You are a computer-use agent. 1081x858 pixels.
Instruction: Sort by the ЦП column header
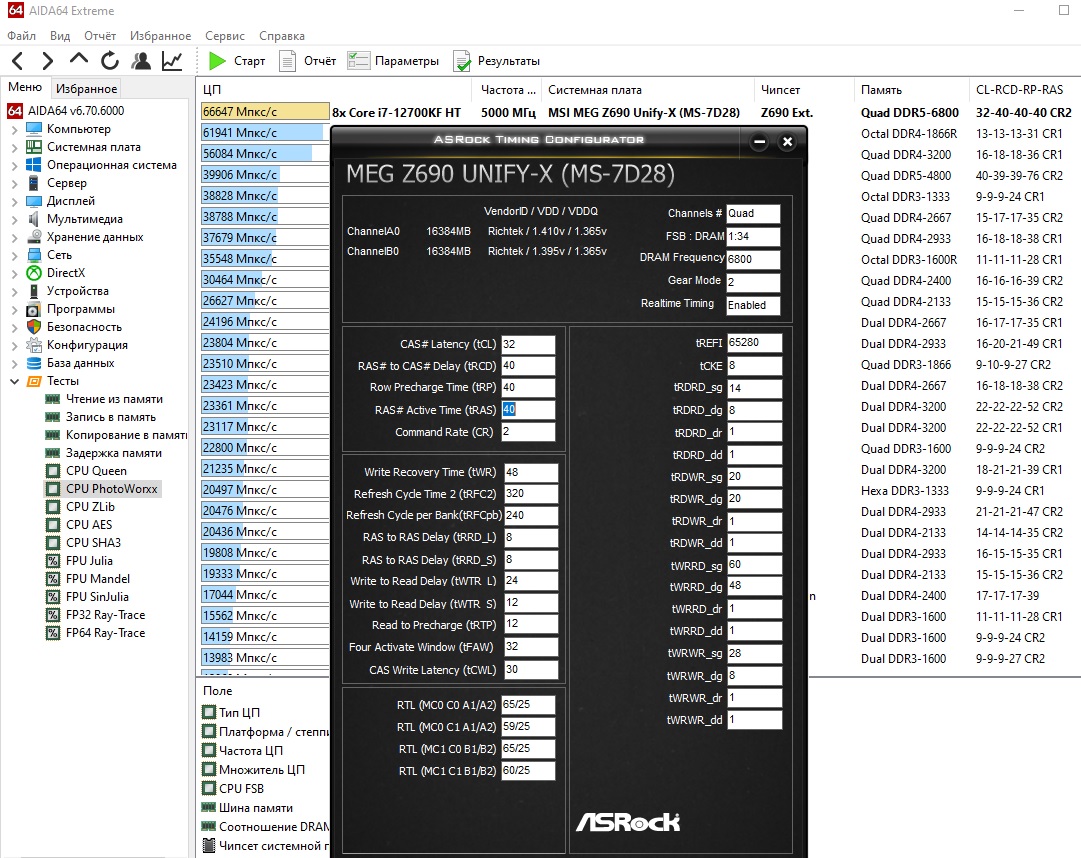(x=334, y=90)
